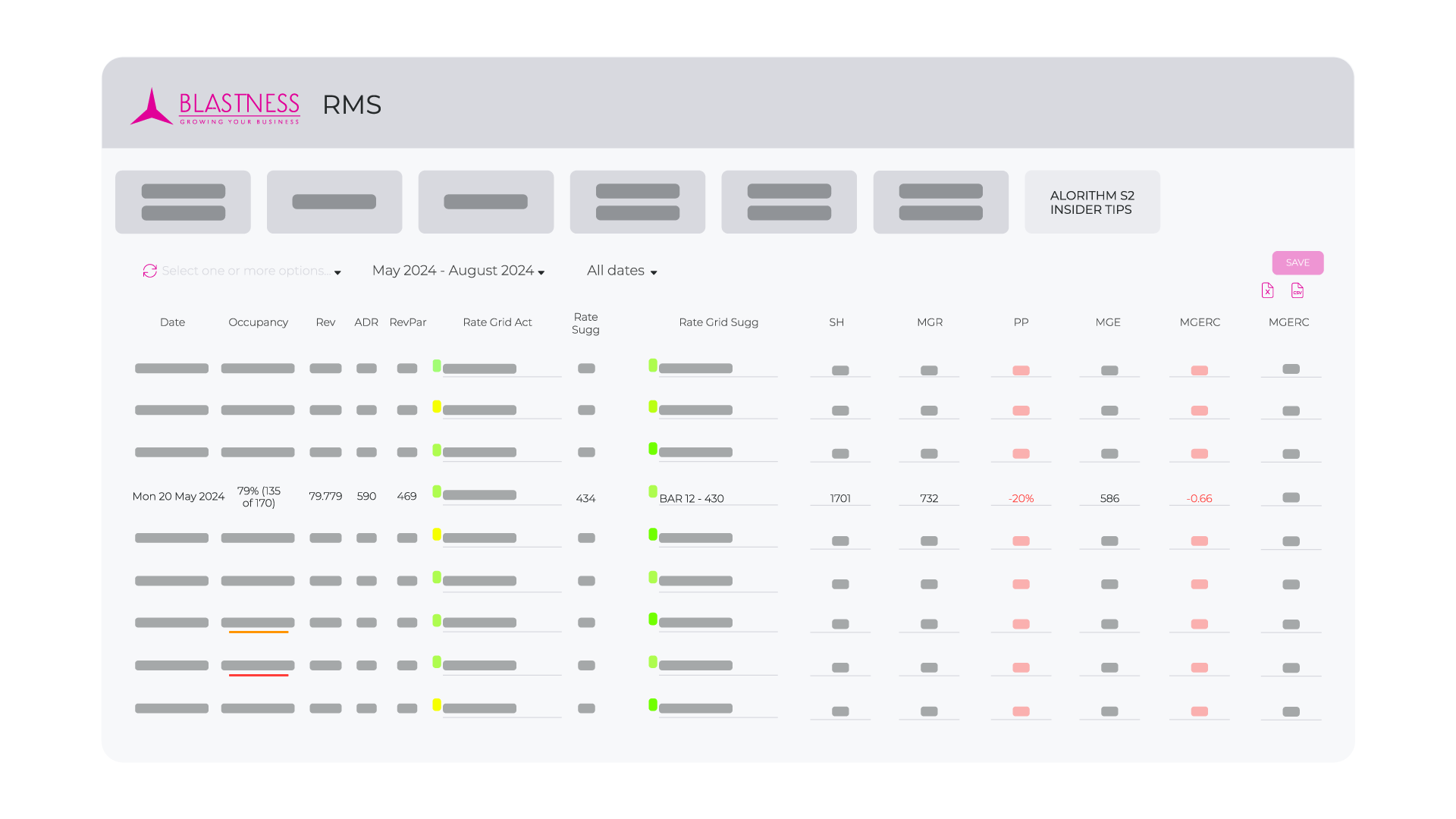Export table as Excel file icon
1456x819 pixels.
[x=1267, y=290]
